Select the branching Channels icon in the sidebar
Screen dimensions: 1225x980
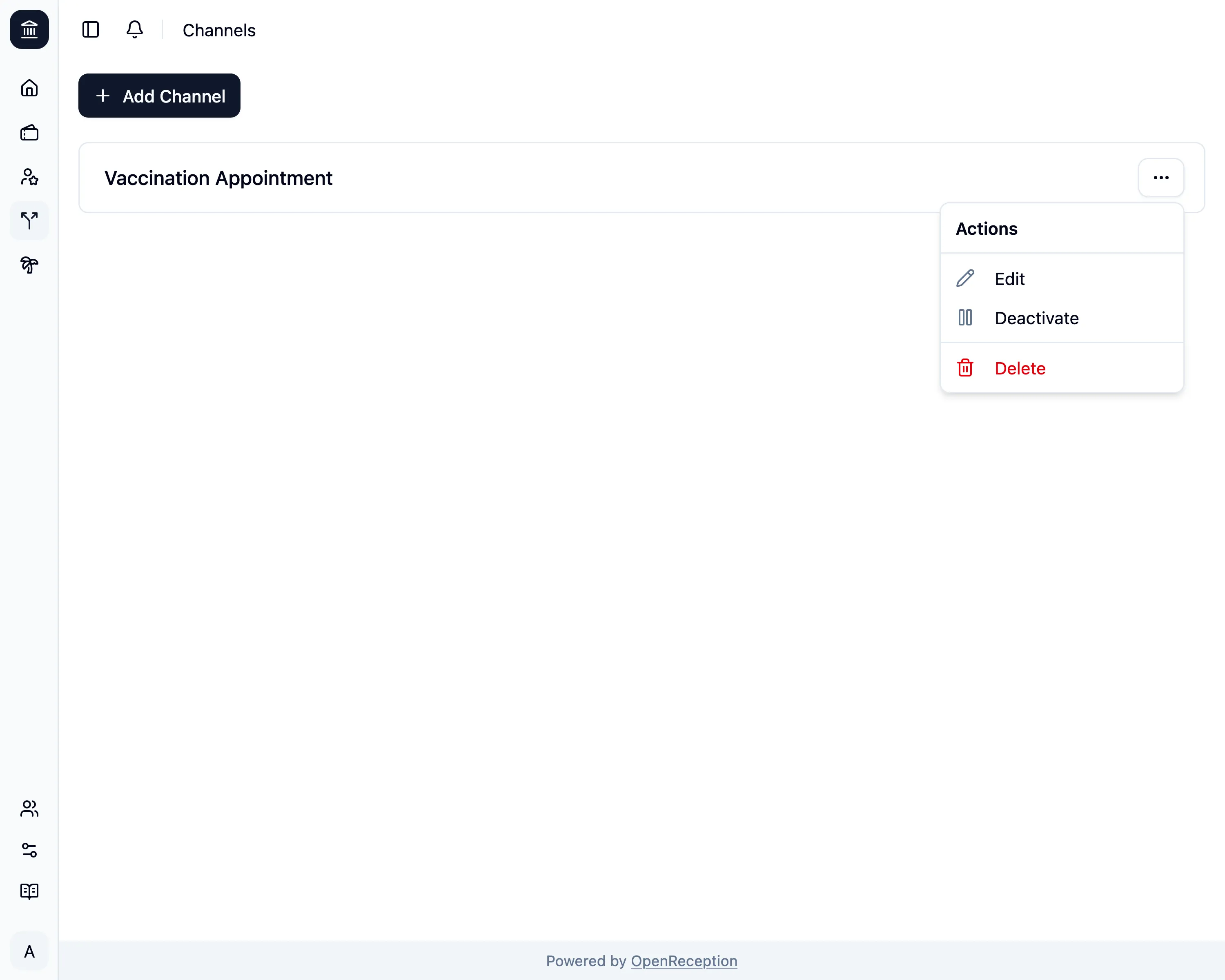[x=29, y=220]
